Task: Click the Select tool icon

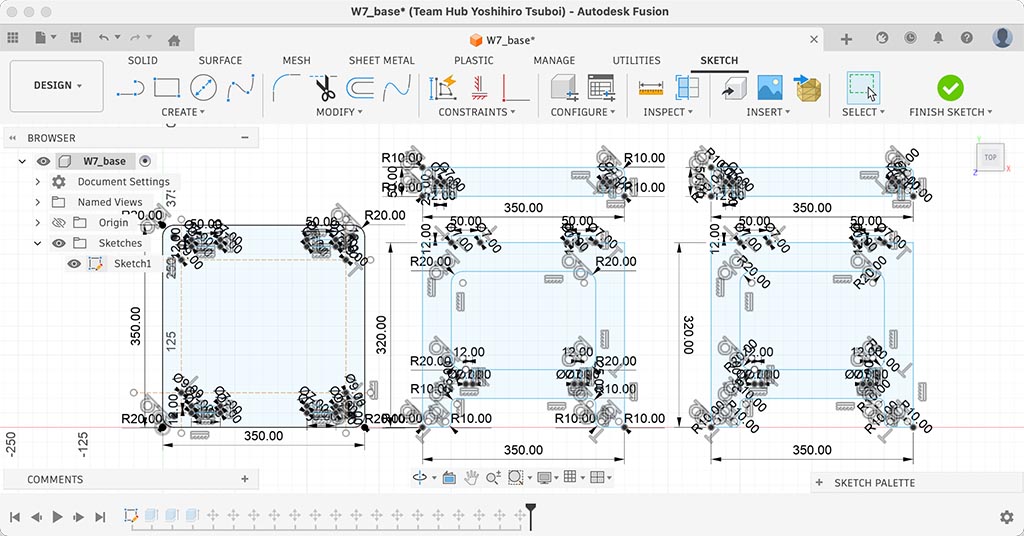Action: [x=863, y=87]
